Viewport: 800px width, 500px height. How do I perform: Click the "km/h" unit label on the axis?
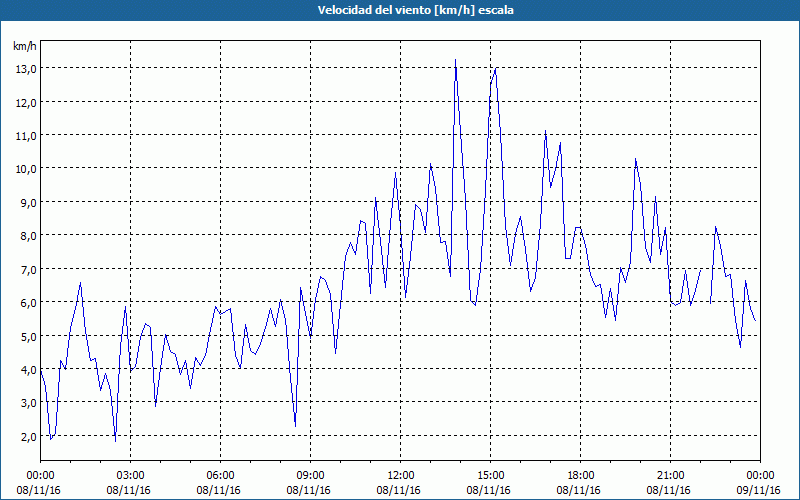(x=25, y=46)
